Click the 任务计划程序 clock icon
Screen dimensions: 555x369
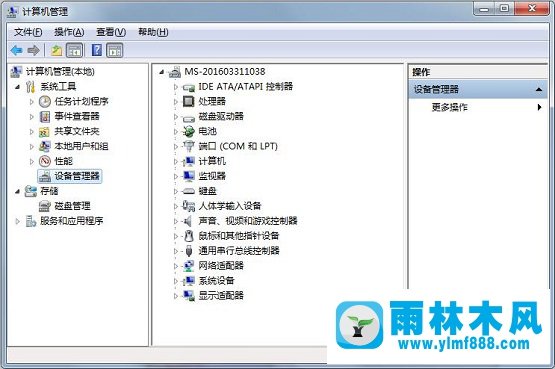pos(45,102)
